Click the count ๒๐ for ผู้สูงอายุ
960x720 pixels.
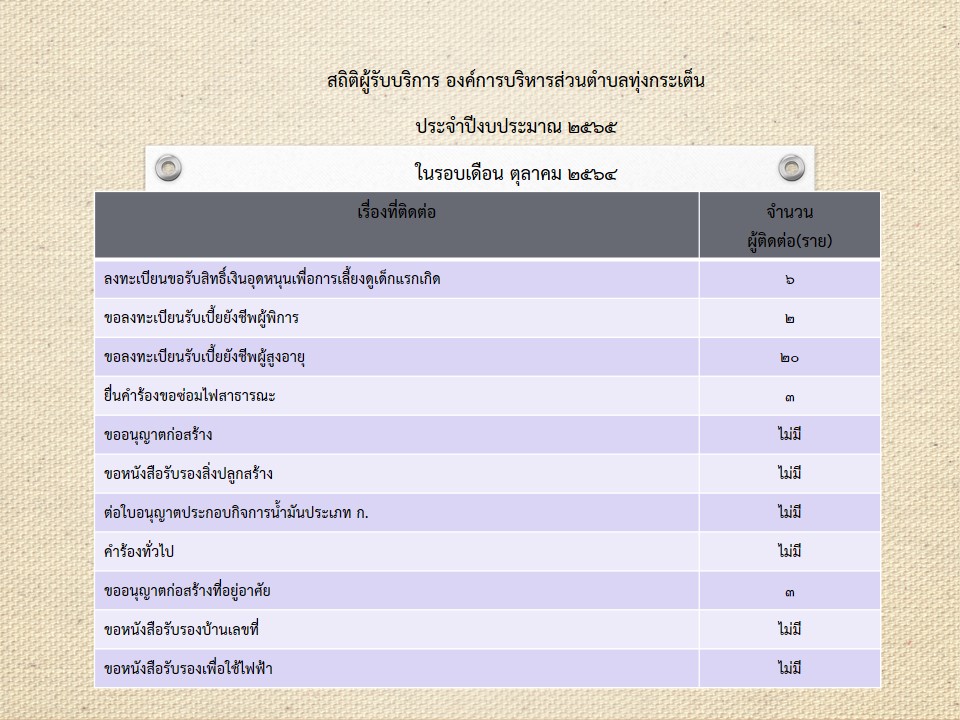(x=789, y=357)
